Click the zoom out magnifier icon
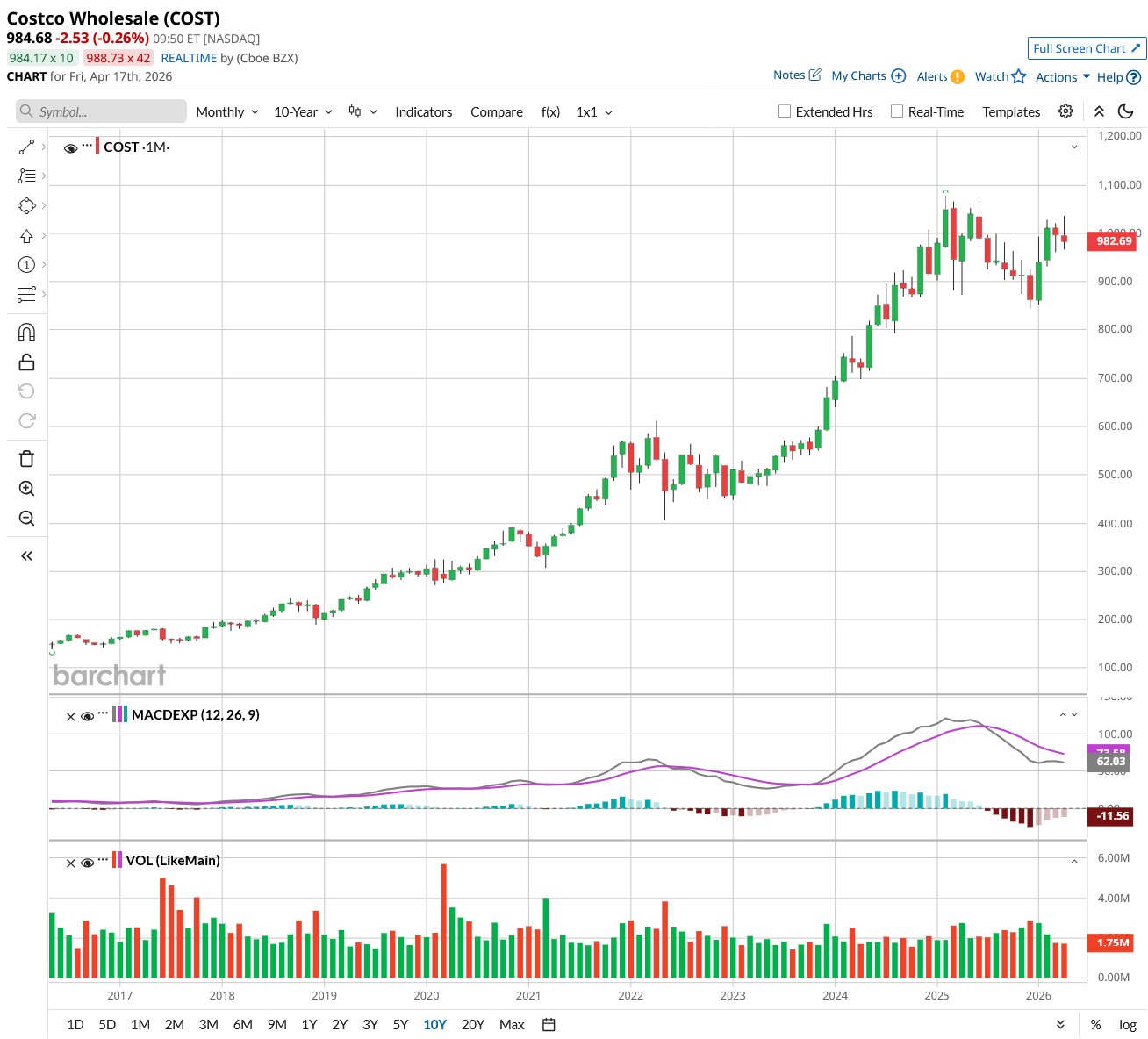The width and height of the screenshot is (1148, 1039). pos(26,519)
